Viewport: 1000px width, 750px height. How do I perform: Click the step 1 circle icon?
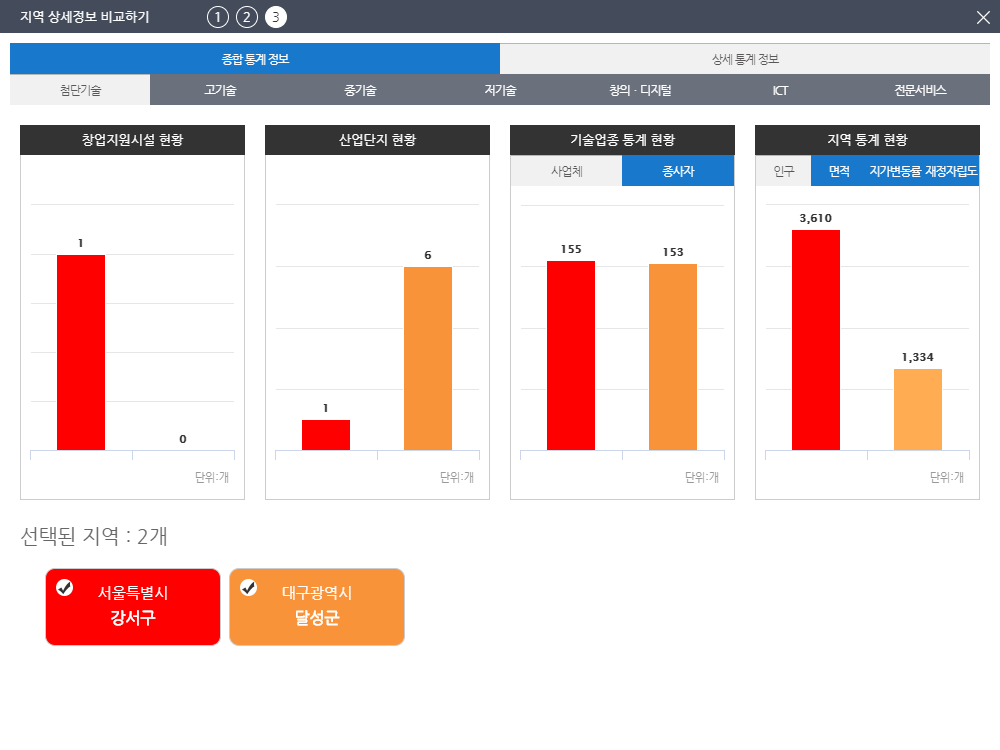pos(217,17)
